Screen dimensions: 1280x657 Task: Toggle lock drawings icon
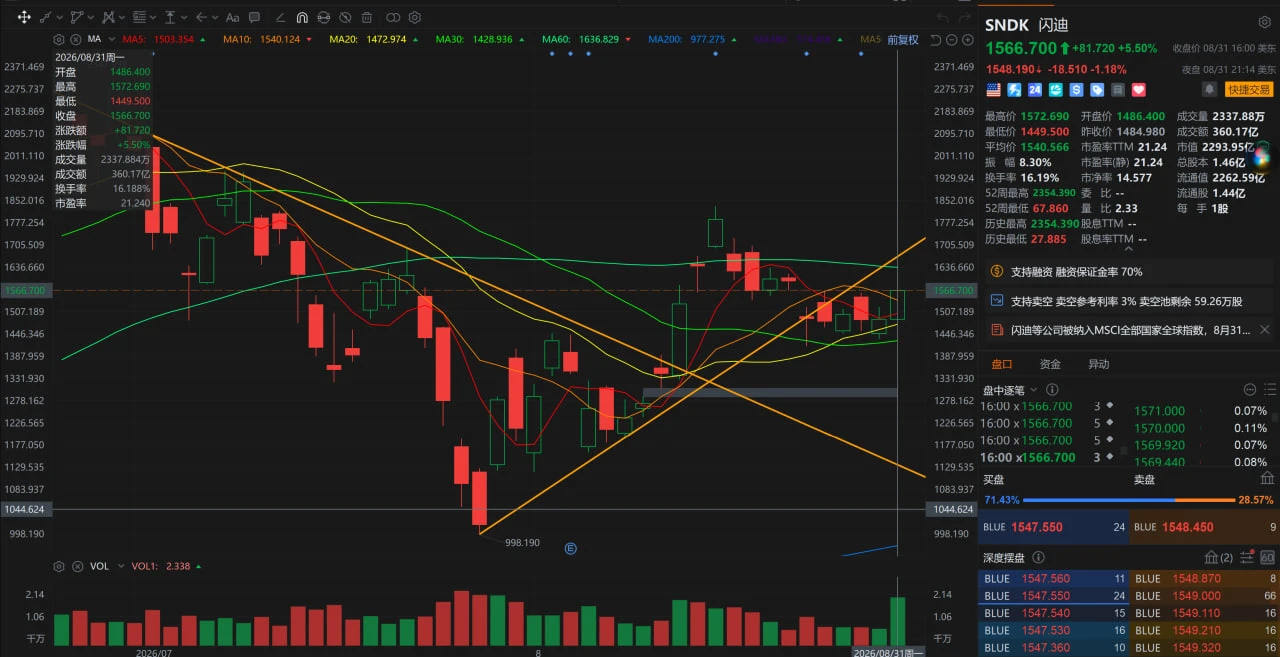(324, 17)
